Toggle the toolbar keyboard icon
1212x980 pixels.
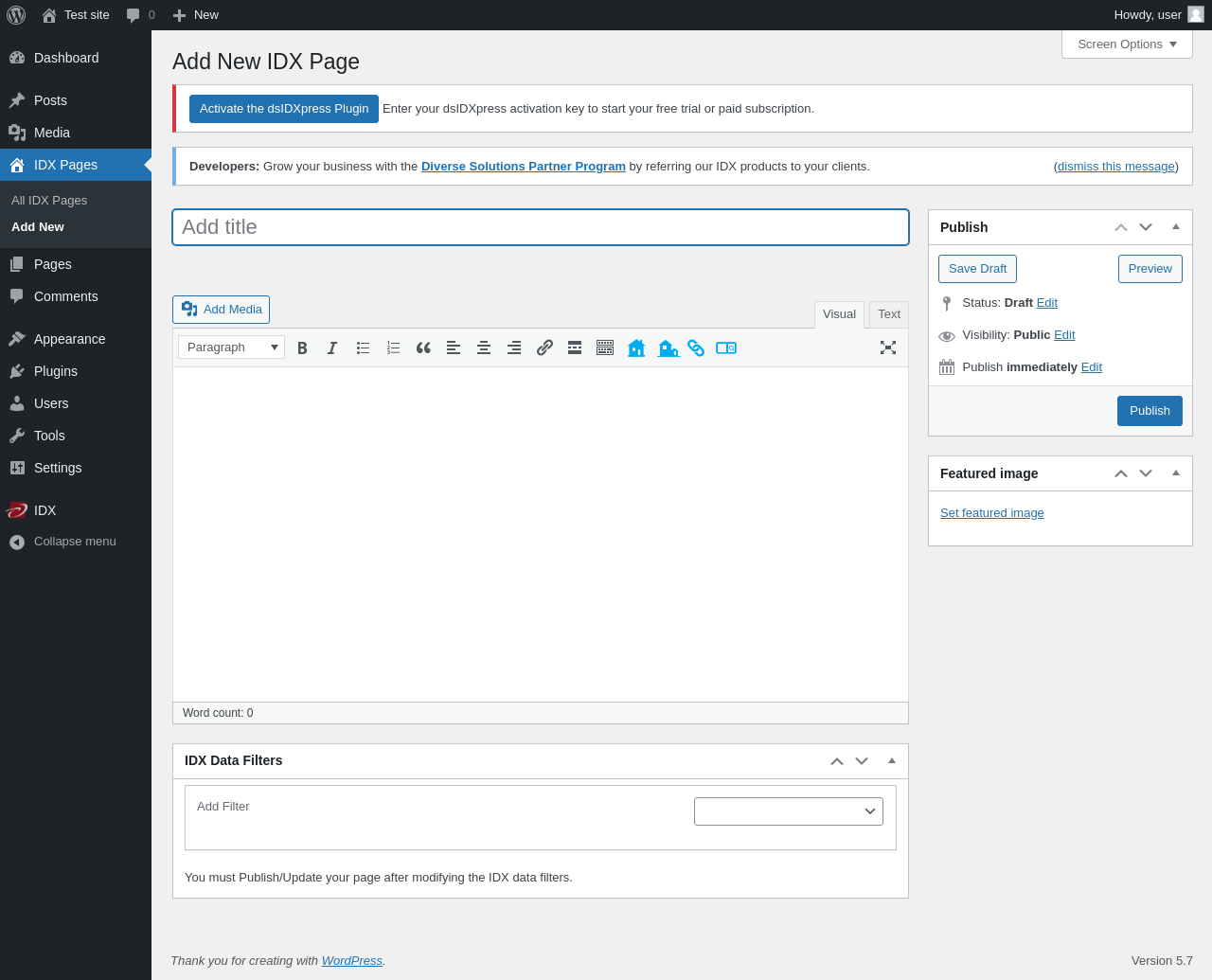pos(605,347)
